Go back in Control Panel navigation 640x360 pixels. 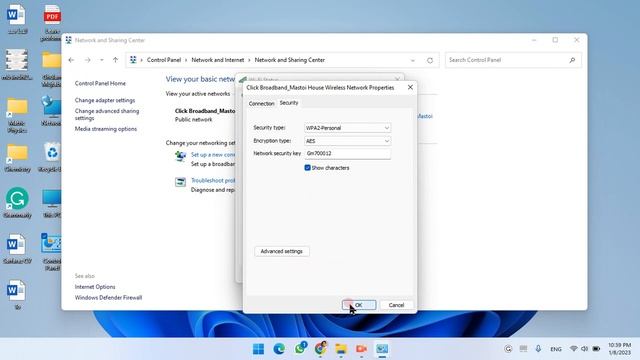coord(71,60)
